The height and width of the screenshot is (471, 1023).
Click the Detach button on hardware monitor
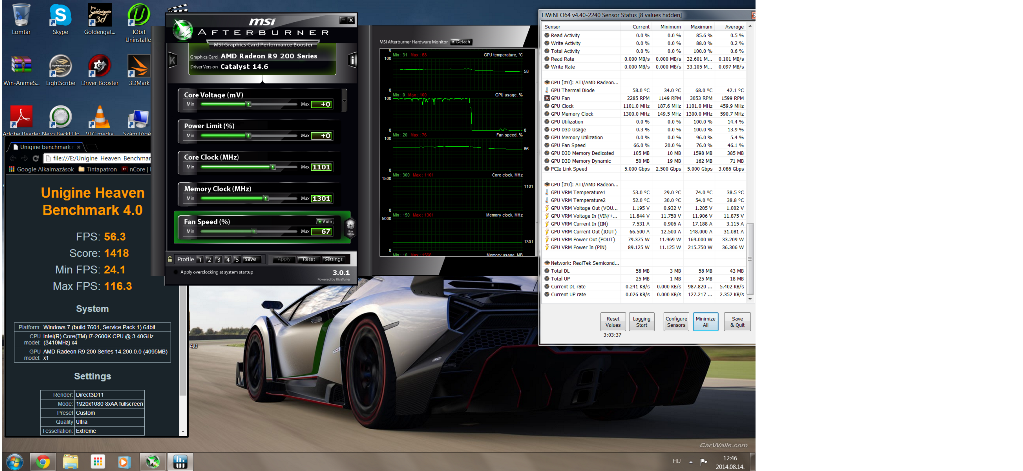(462, 42)
